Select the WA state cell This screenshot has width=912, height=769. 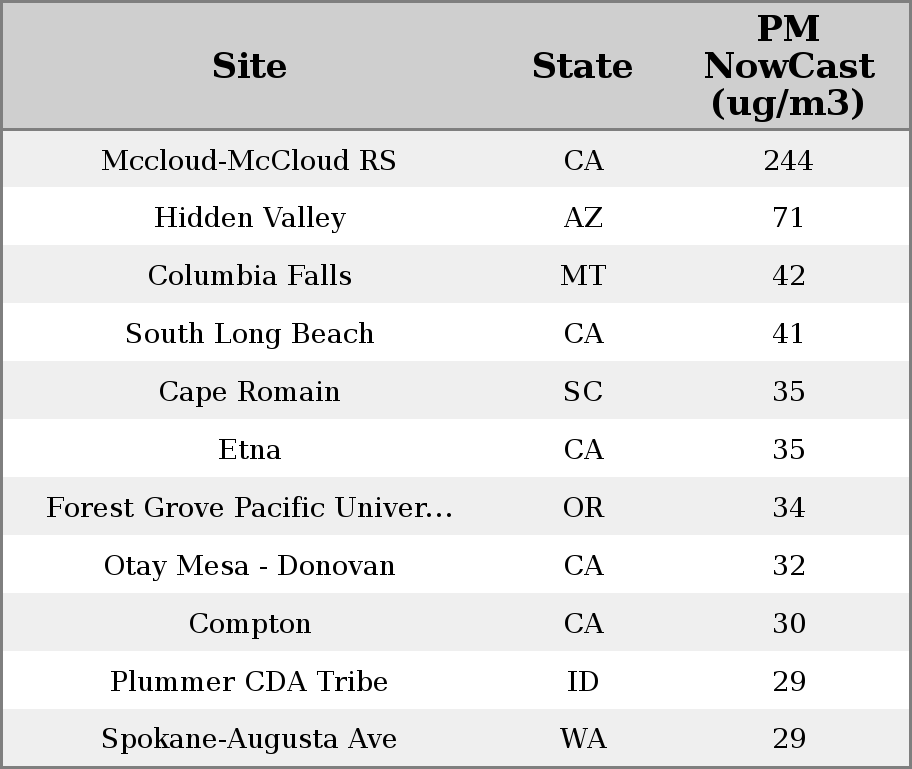[583, 739]
